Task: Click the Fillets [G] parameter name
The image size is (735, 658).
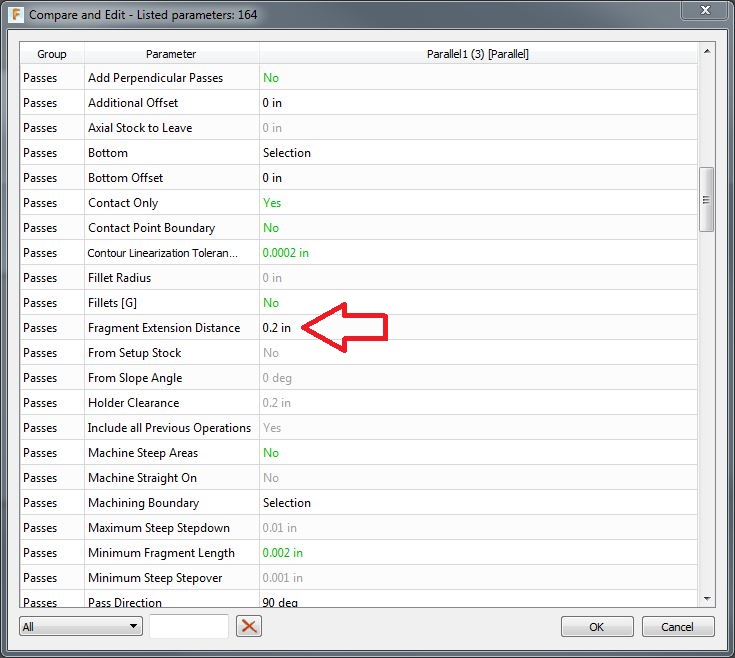Action: (x=112, y=303)
